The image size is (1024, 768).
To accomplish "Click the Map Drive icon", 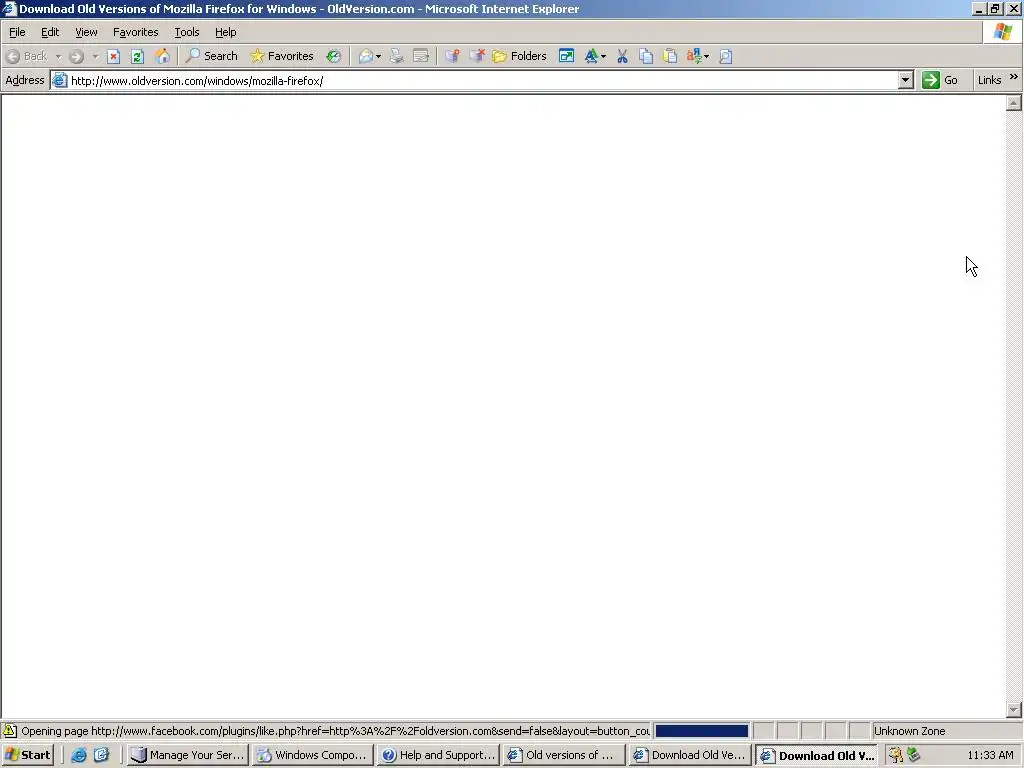I will (x=452, y=56).
